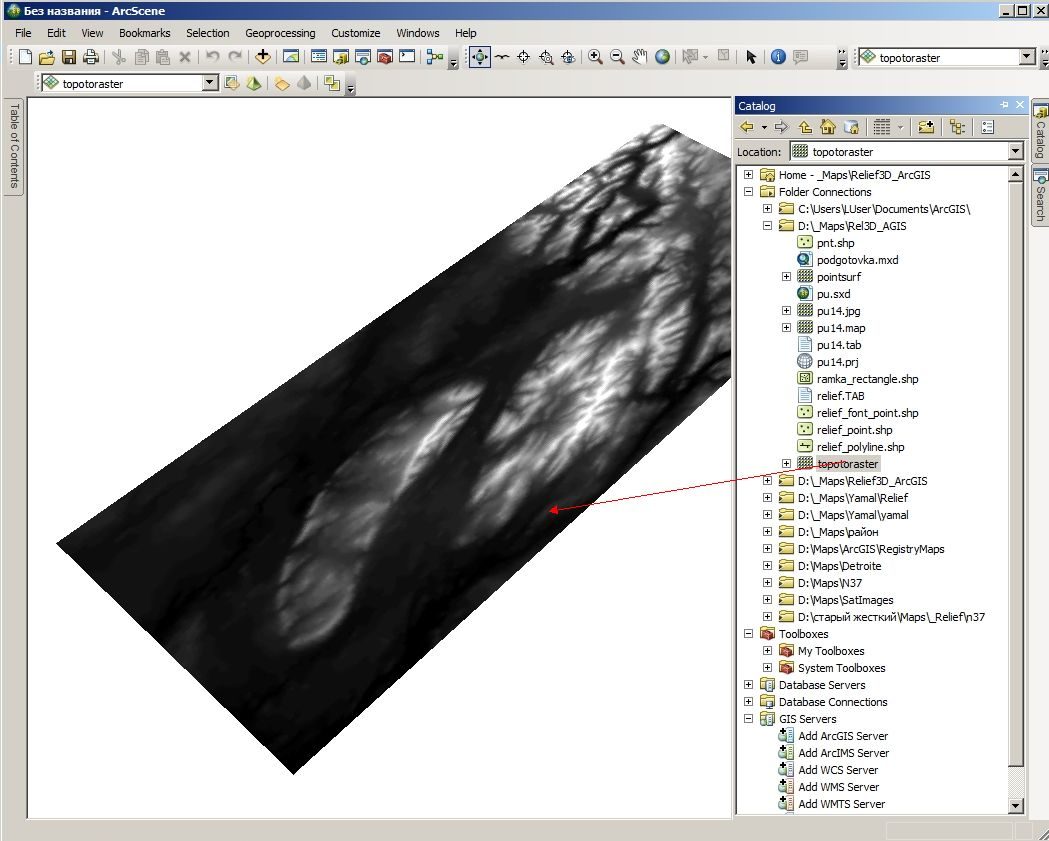The width and height of the screenshot is (1049, 841).
Task: Print the scene
Action: pos(91,58)
